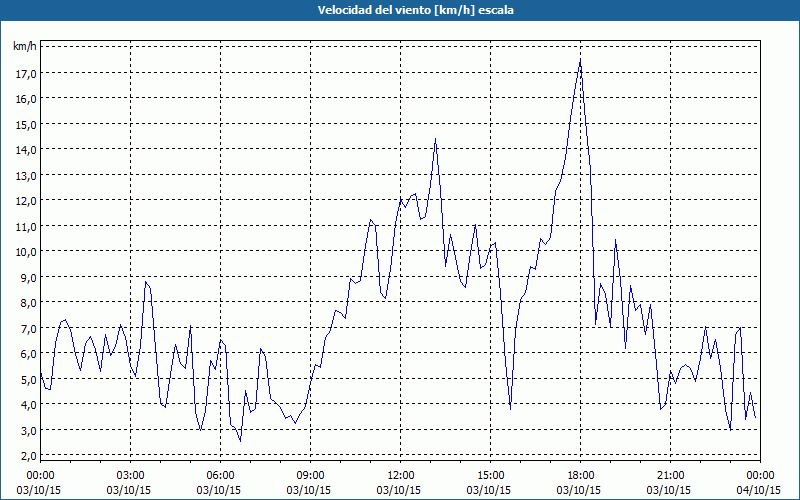Image resolution: width=800 pixels, height=500 pixels.
Task: Click the chart title 'Velocidad del viento [km/h] escala'
Action: [x=415, y=10]
